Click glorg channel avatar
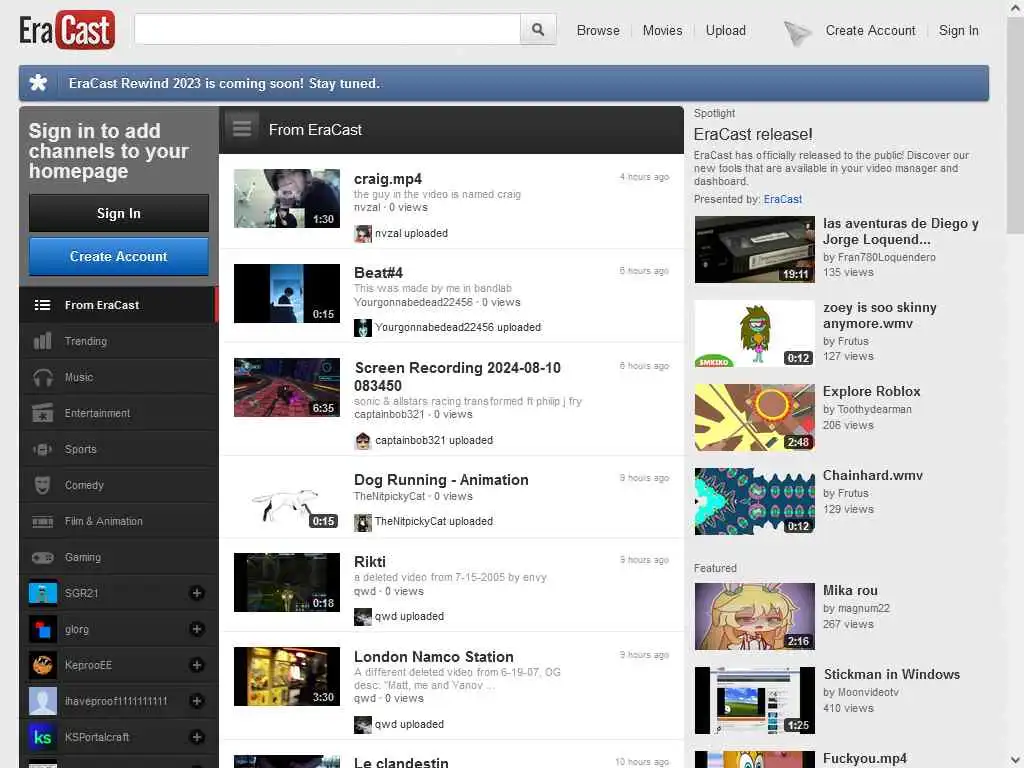Screen dimensions: 1024x768 pyautogui.click(x=42, y=629)
